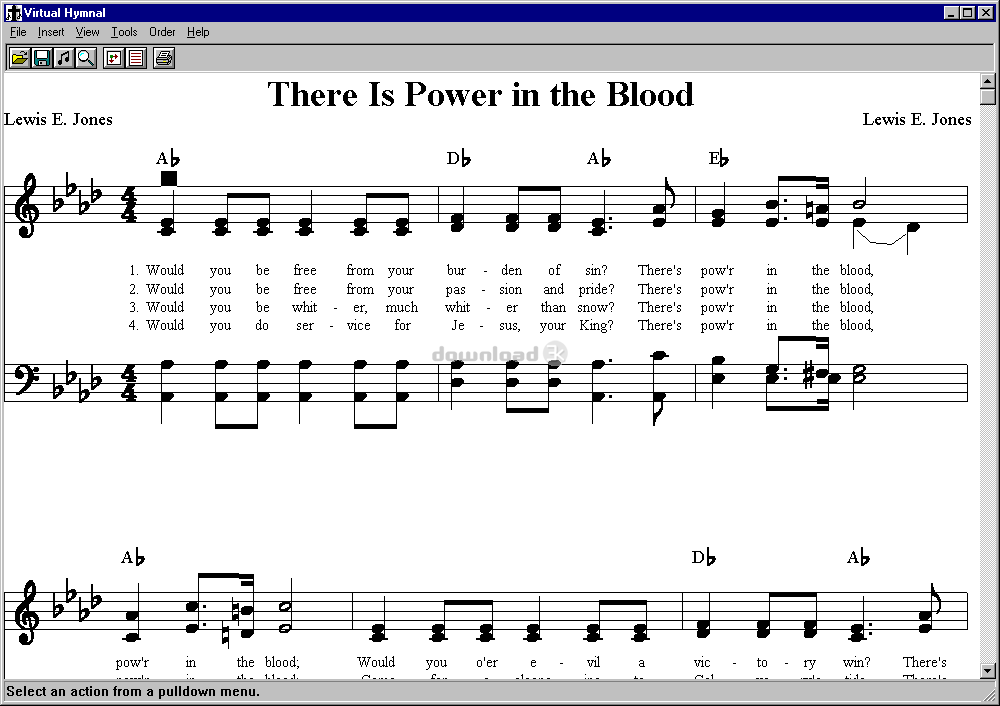The height and width of the screenshot is (706, 1000).
Task: Click the Eb chord symbol in the first system
Action: (719, 158)
